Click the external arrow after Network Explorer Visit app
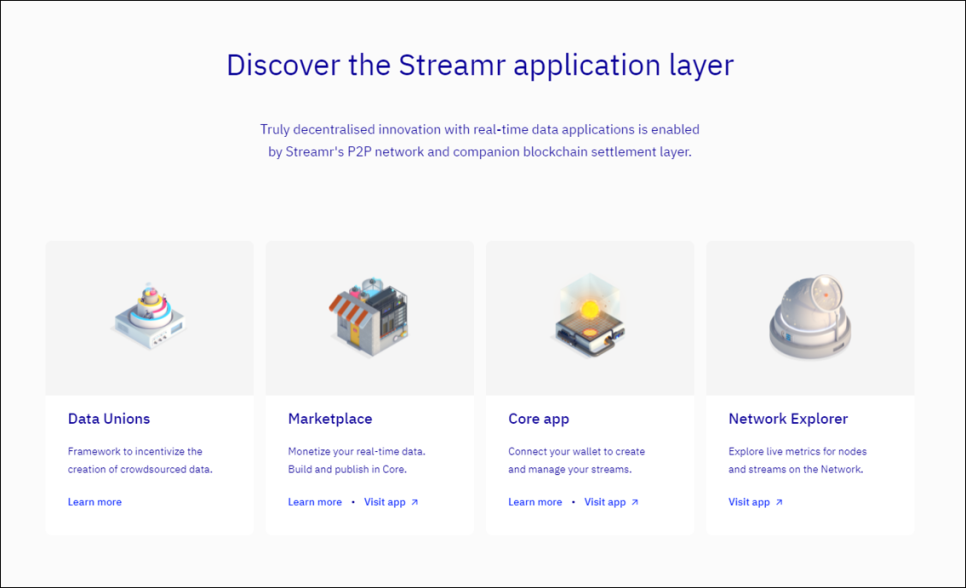 pos(779,502)
